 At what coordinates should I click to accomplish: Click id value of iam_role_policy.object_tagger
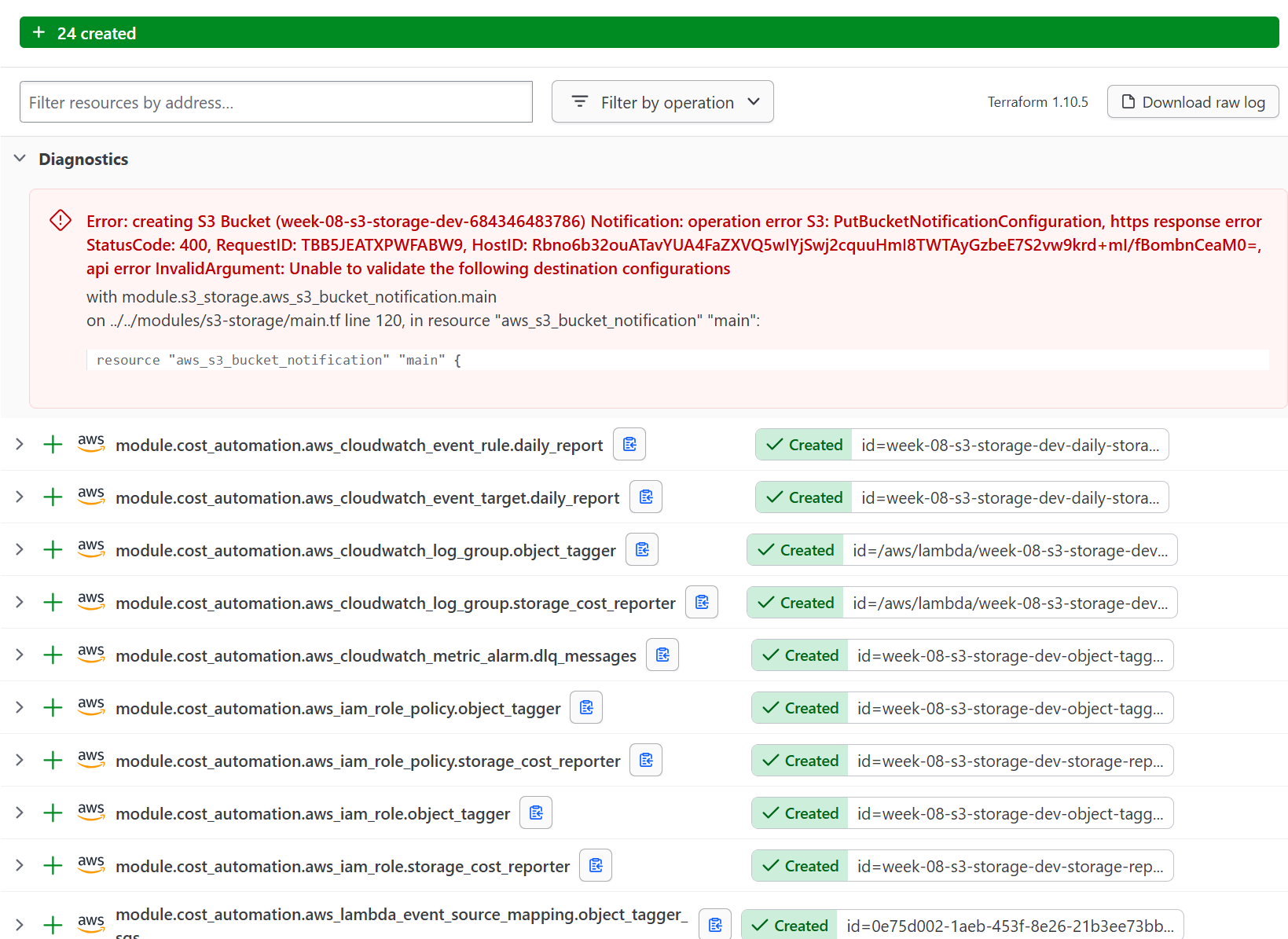tap(1010, 707)
